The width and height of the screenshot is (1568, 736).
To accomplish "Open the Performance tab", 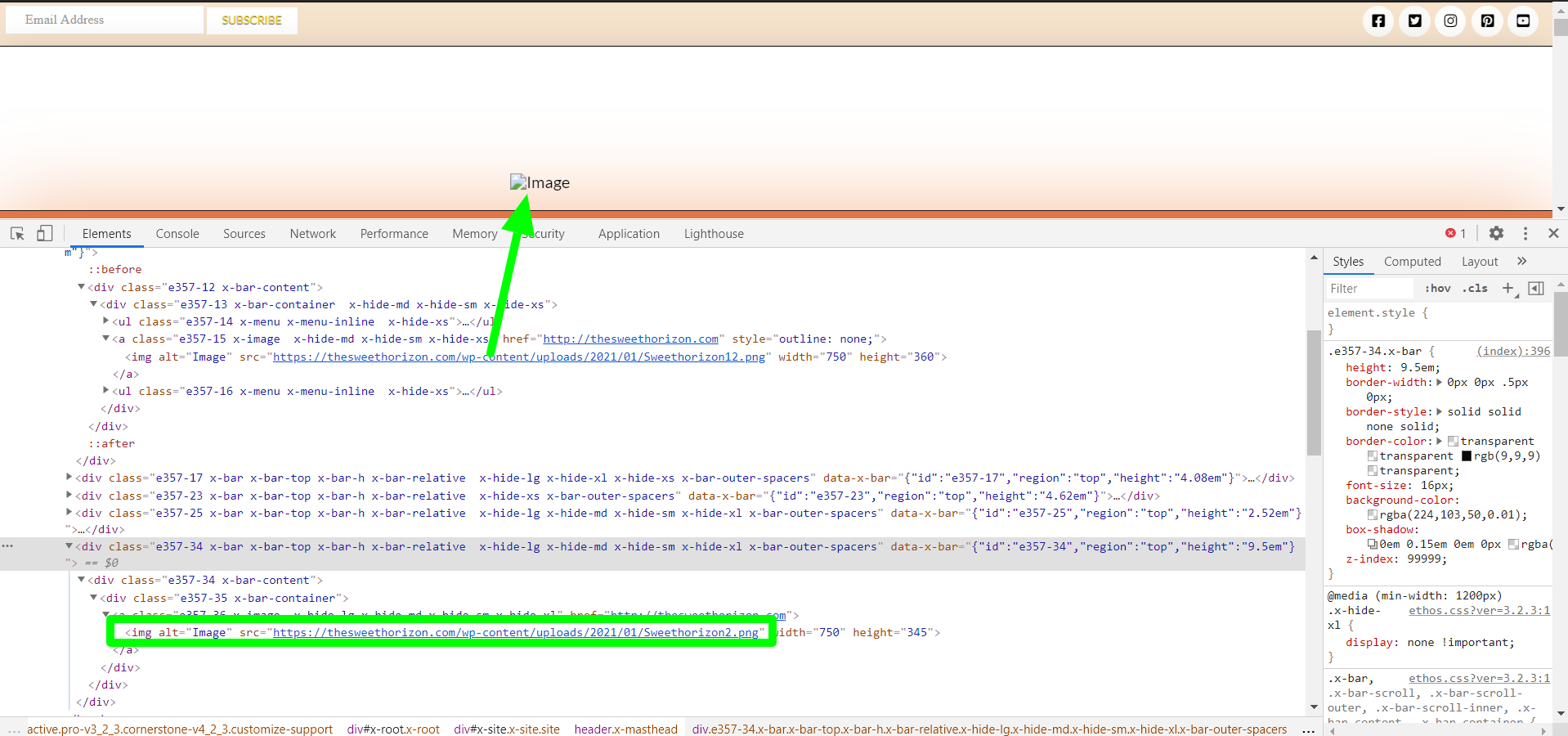I will 394,234.
